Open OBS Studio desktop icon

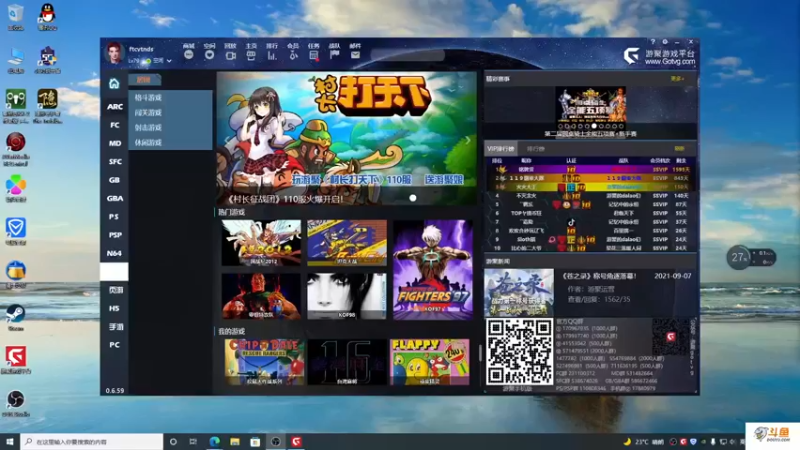pos(16,403)
